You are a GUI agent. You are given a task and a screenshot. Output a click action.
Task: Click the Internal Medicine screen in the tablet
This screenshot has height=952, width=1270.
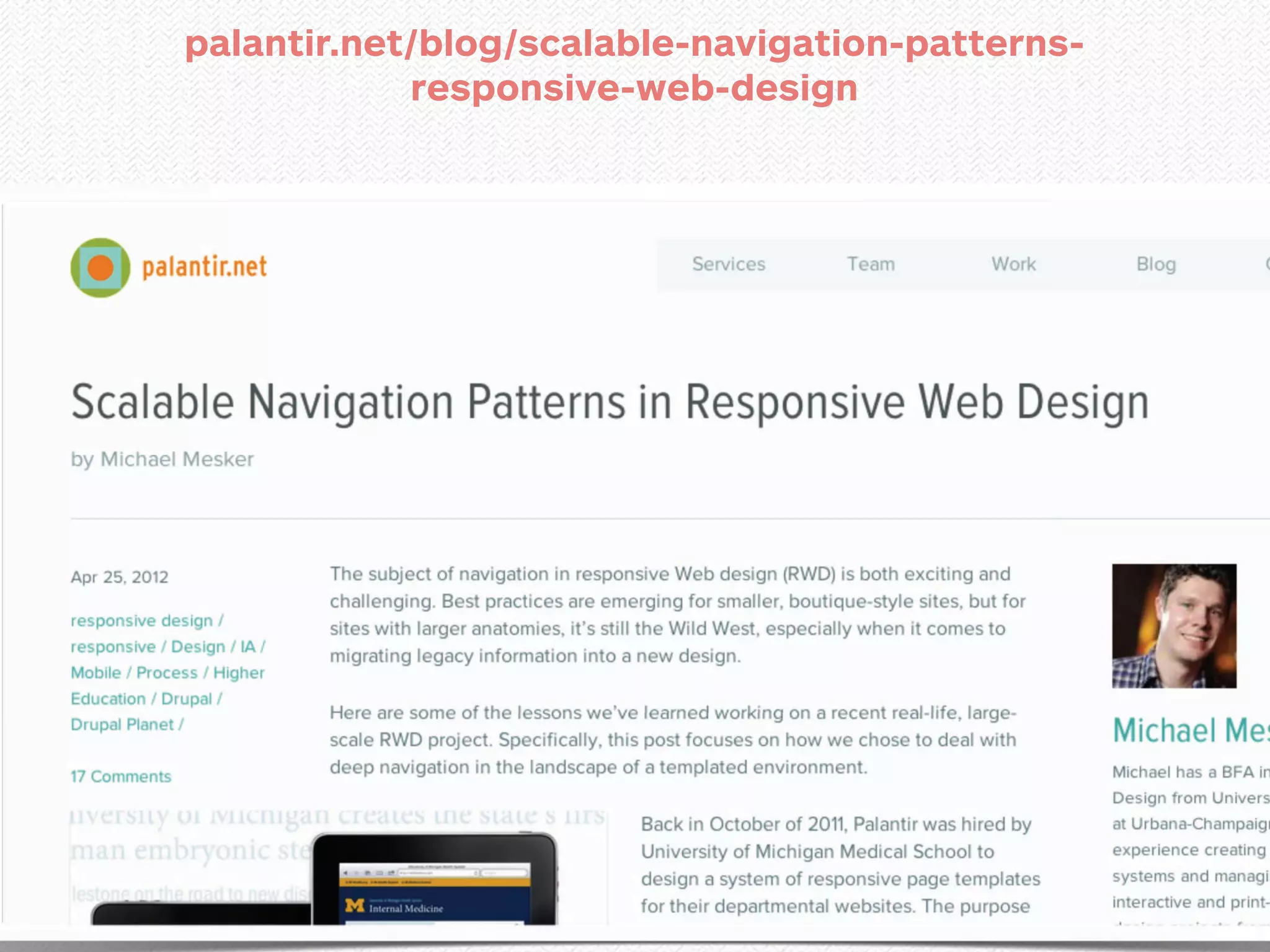click(435, 893)
